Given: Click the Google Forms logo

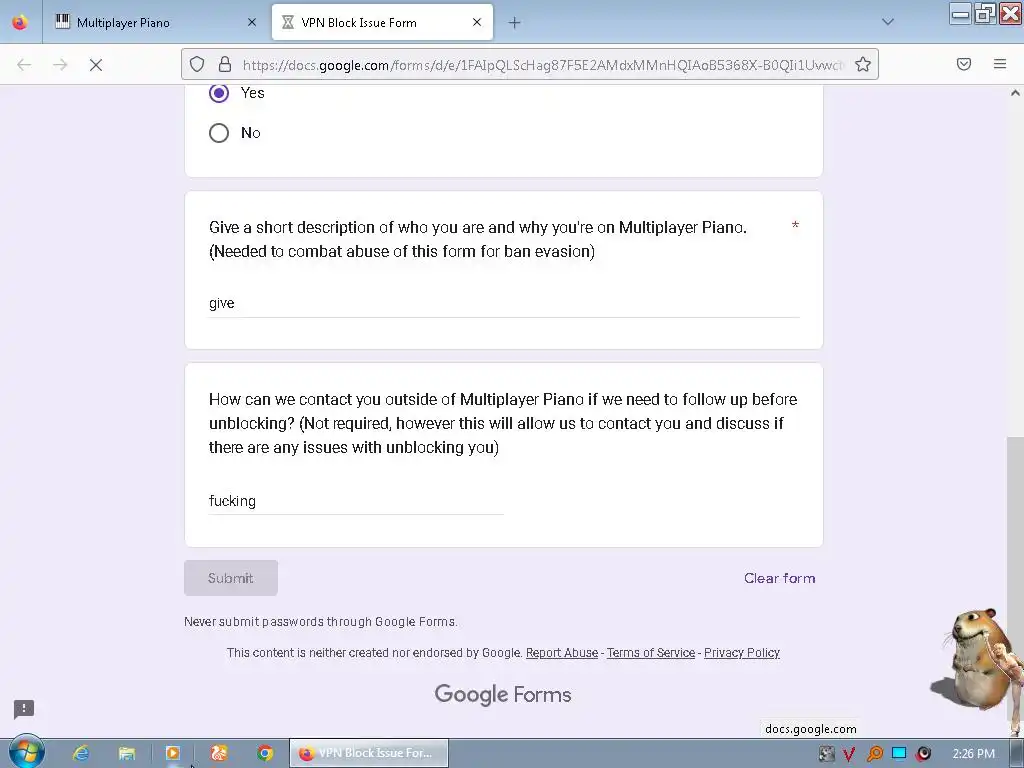Looking at the screenshot, I should click(503, 694).
